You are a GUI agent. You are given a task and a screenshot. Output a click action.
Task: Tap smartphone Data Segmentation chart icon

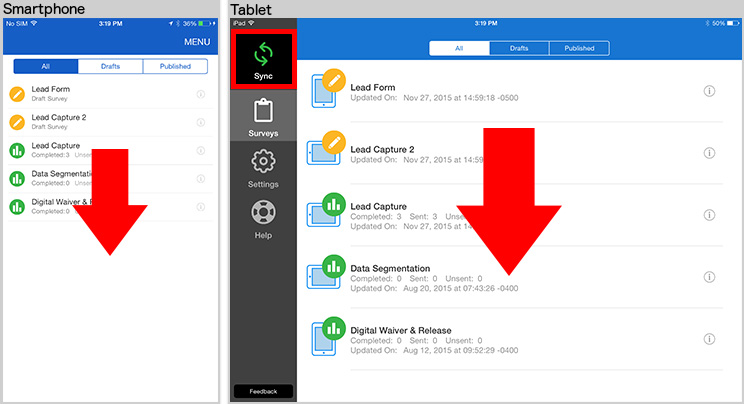pos(17,179)
